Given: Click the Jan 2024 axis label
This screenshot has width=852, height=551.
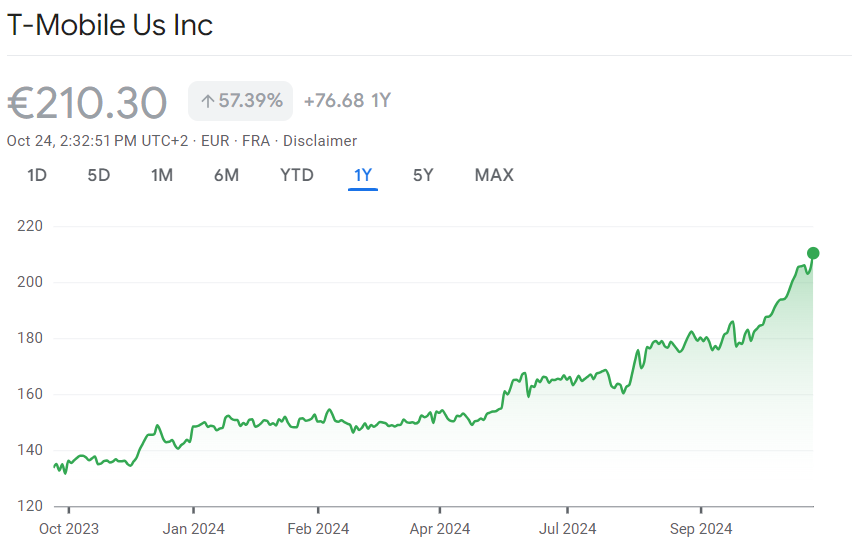Looking at the screenshot, I should (x=193, y=529).
